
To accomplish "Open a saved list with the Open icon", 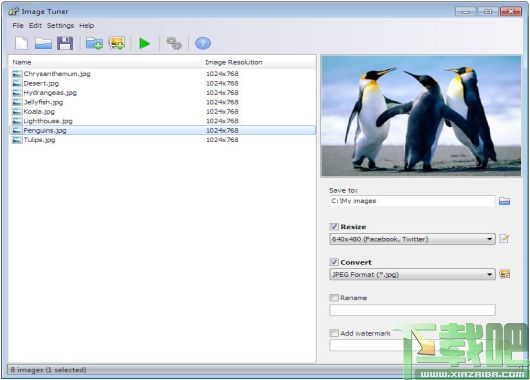I will coord(43,43).
